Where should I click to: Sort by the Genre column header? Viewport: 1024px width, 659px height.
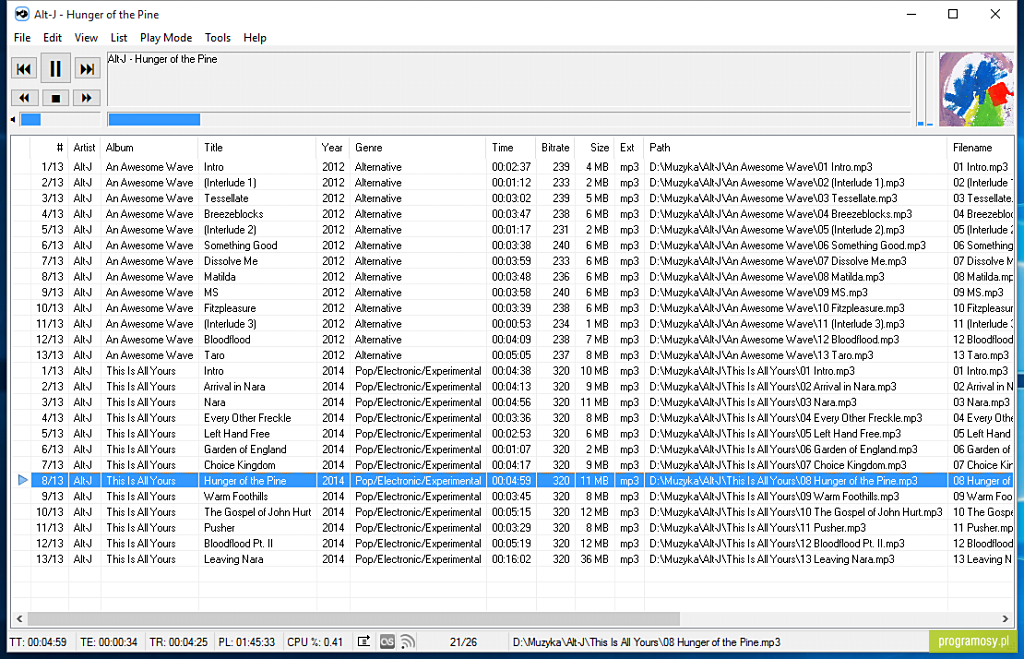tap(418, 148)
